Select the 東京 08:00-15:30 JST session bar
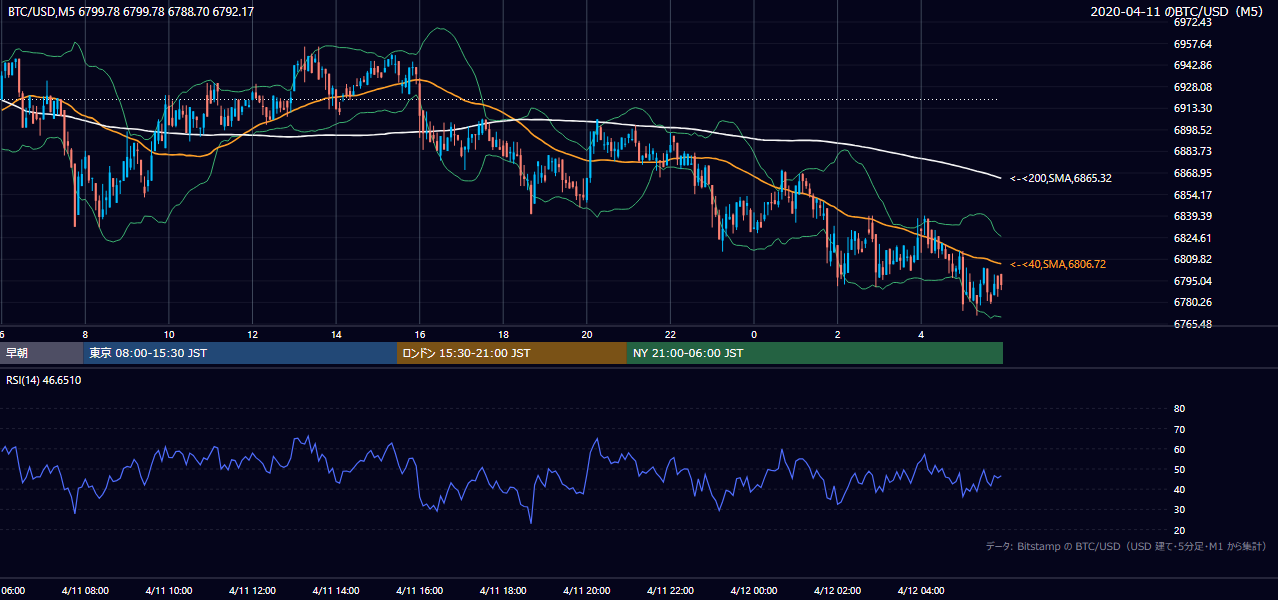This screenshot has width=1278, height=600. 240,353
